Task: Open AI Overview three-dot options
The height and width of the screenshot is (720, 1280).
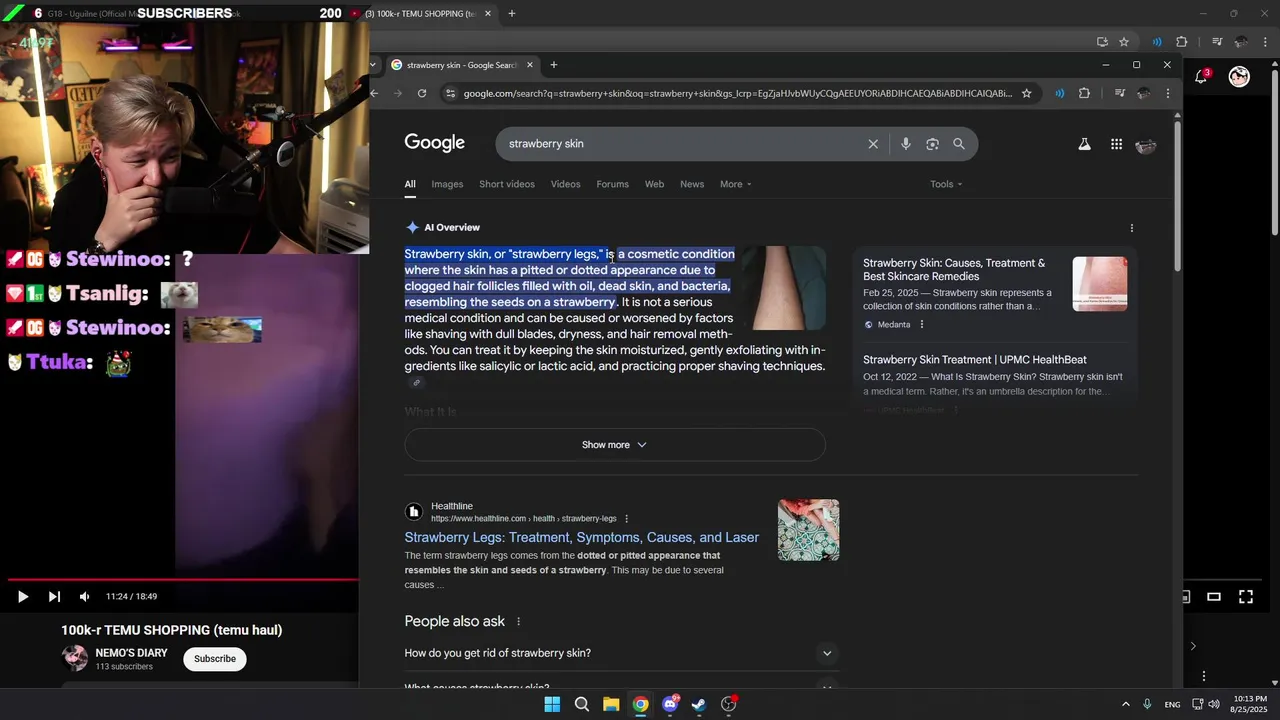Action: (1131, 228)
